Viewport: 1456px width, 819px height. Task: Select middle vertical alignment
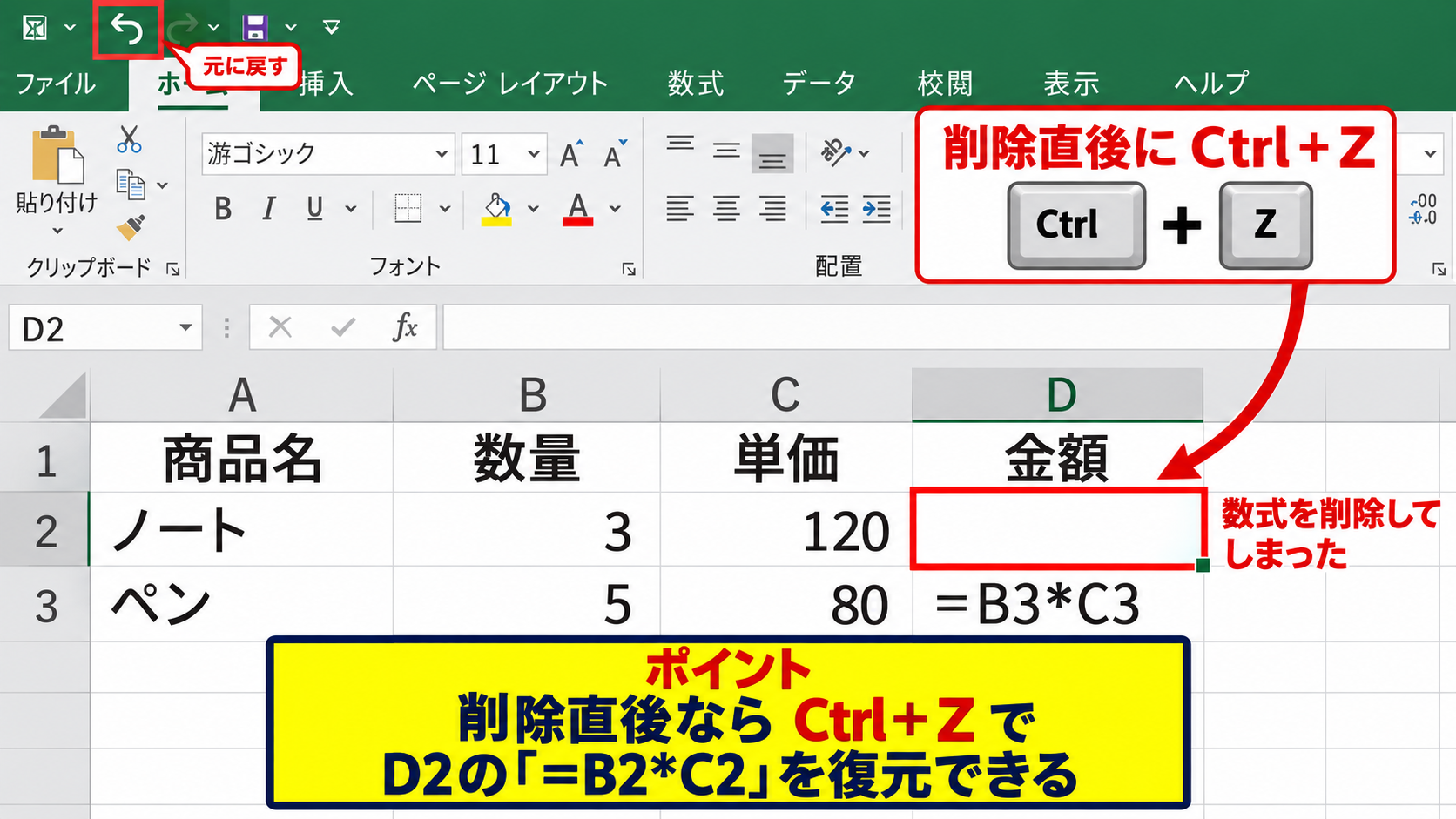coord(726,151)
